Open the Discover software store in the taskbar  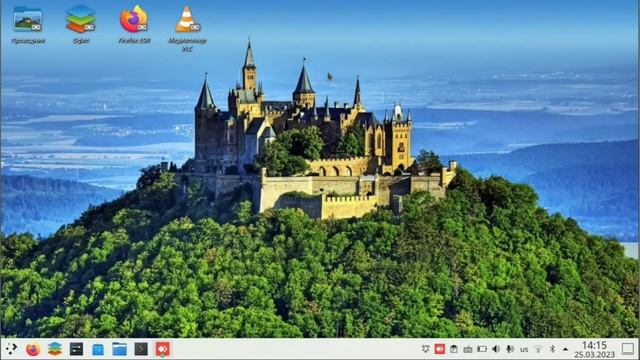pos(98,349)
